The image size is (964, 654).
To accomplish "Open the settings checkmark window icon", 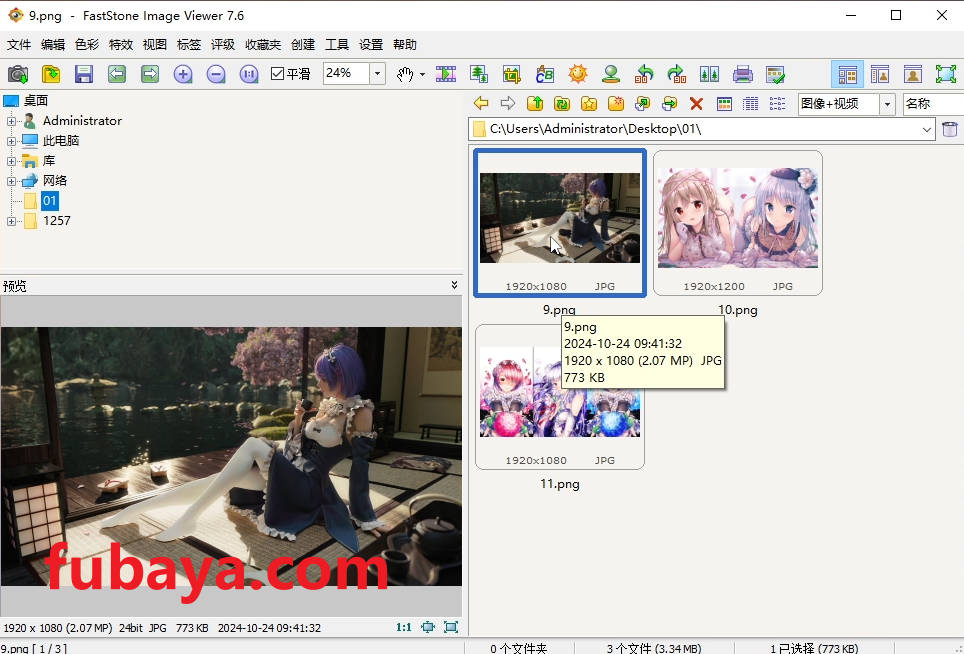I will click(776, 74).
